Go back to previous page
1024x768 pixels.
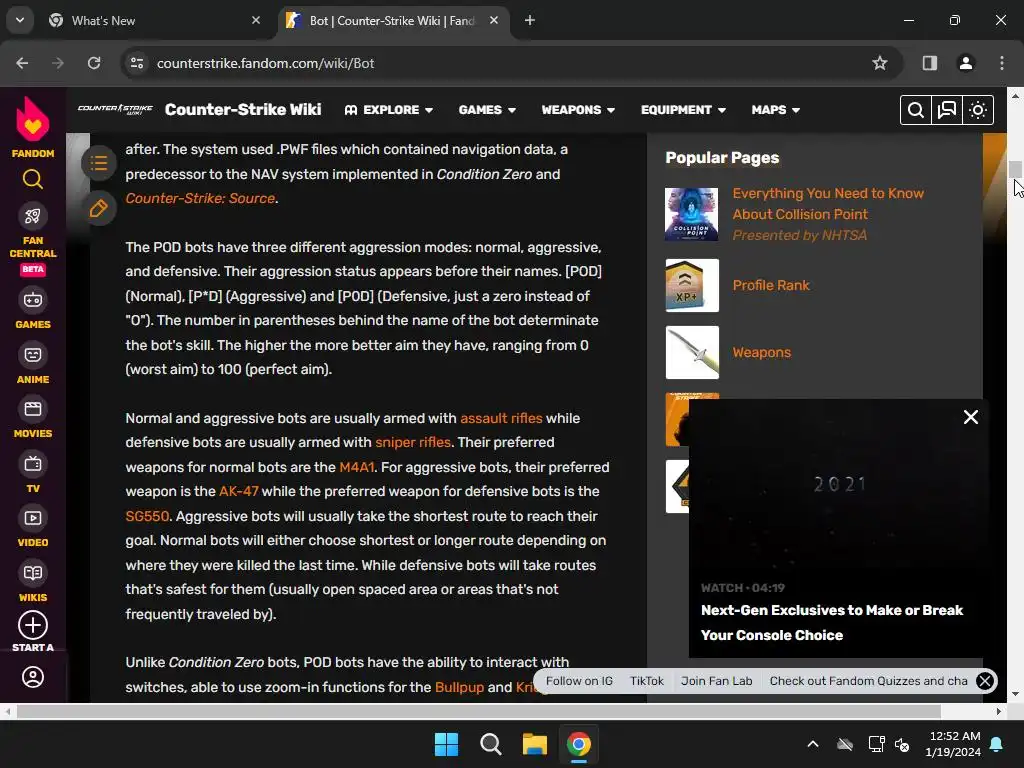22,63
